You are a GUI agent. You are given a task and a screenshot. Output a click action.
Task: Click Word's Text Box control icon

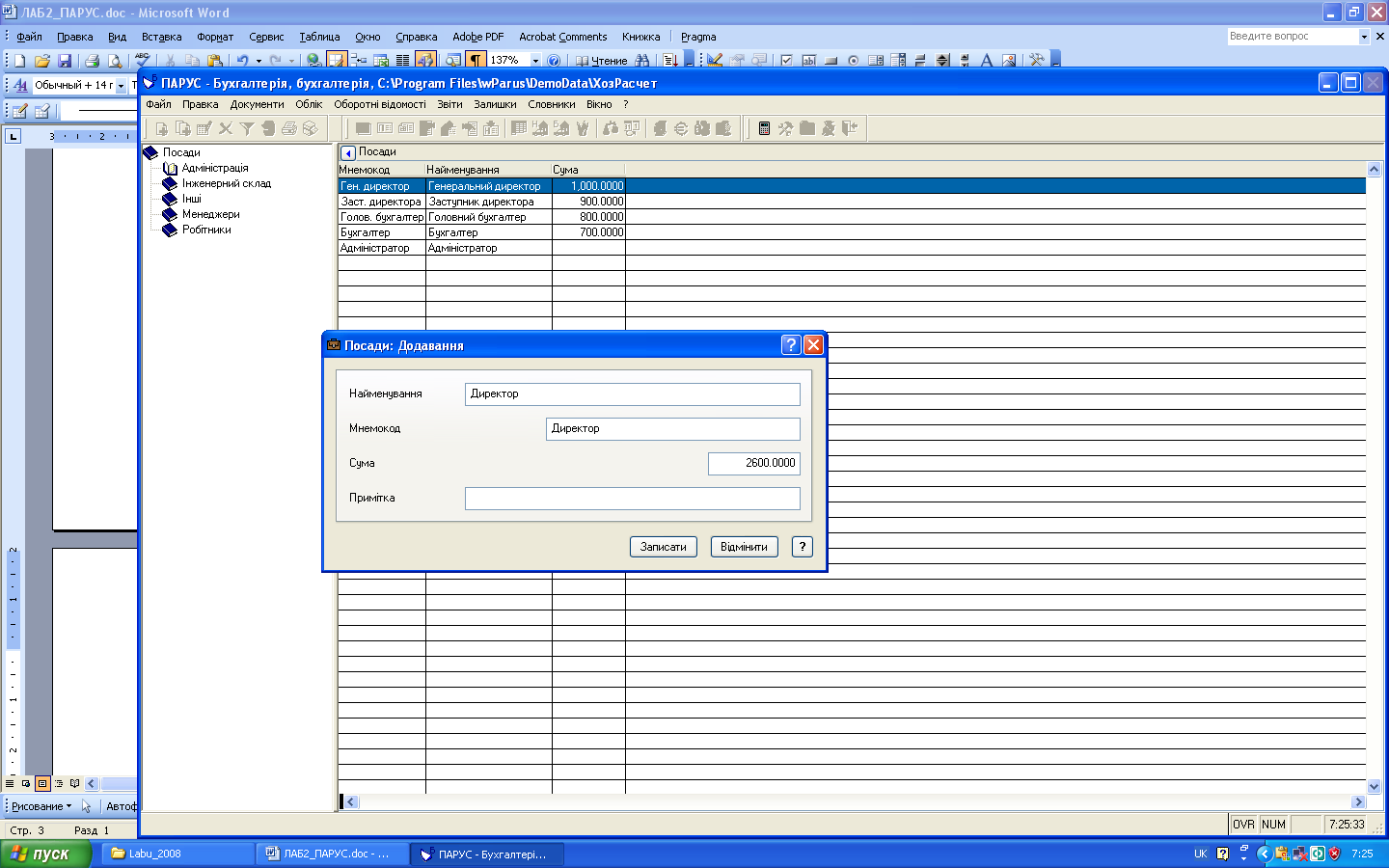point(808,60)
